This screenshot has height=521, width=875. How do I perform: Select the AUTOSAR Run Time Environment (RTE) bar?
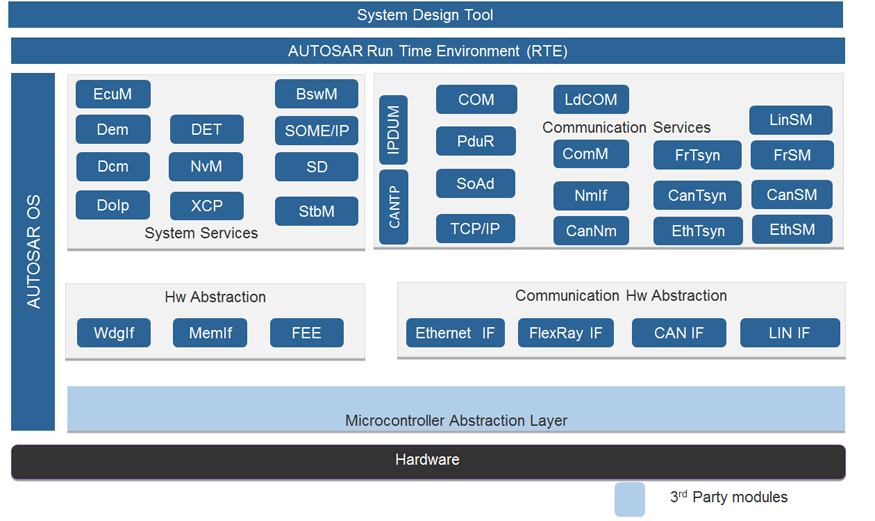point(427,51)
